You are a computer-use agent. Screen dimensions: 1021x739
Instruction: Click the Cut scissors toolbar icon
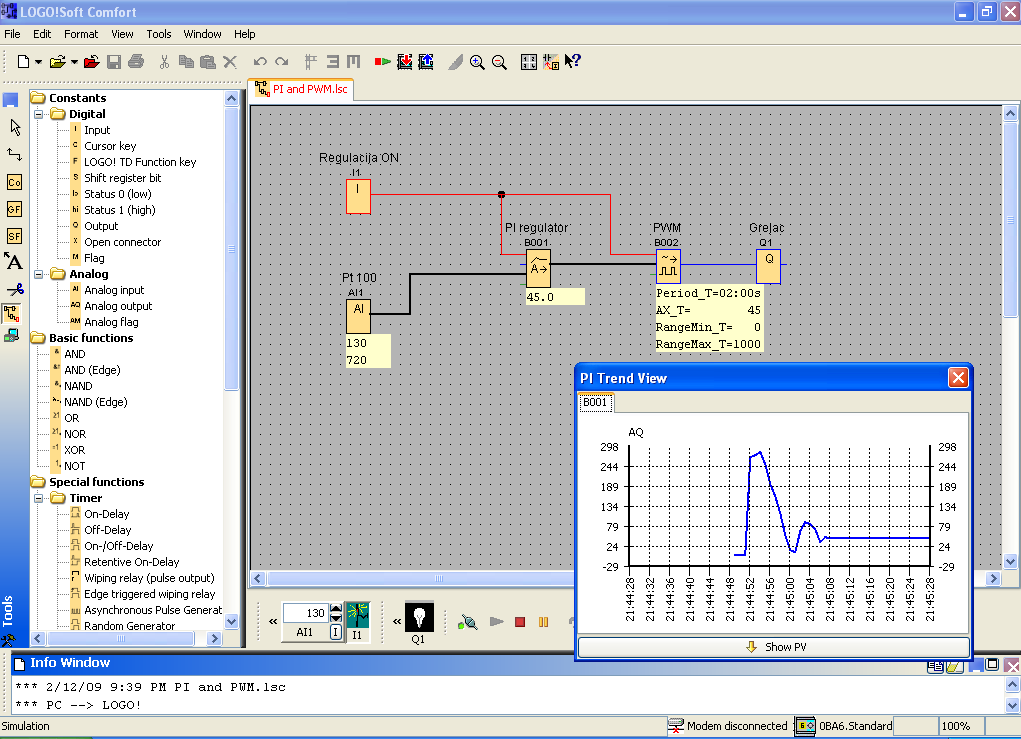[164, 62]
